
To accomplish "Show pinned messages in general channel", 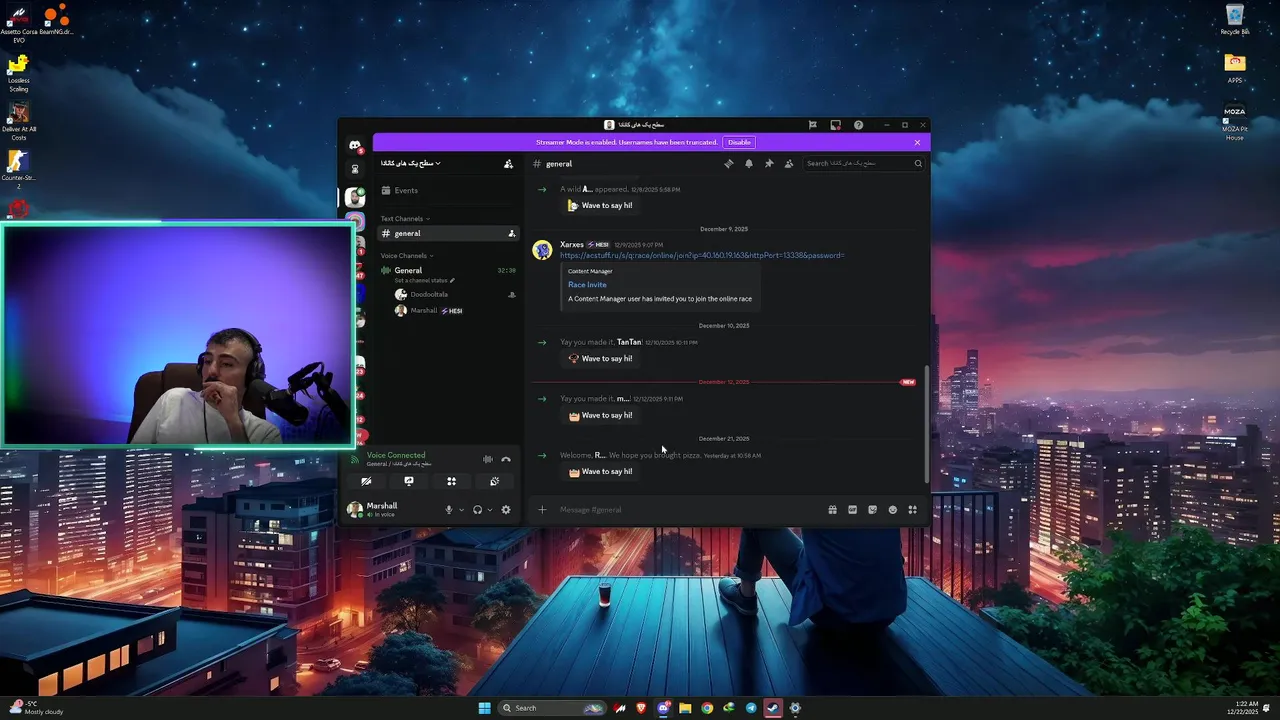I will (768, 164).
